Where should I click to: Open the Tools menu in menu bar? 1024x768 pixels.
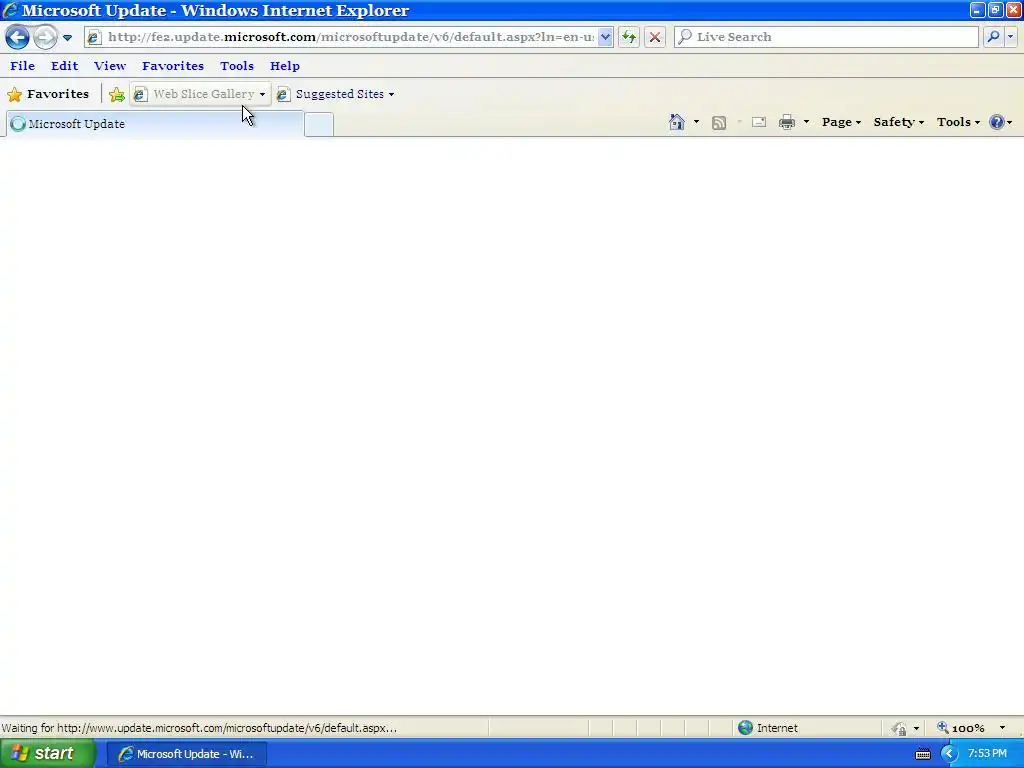point(236,66)
